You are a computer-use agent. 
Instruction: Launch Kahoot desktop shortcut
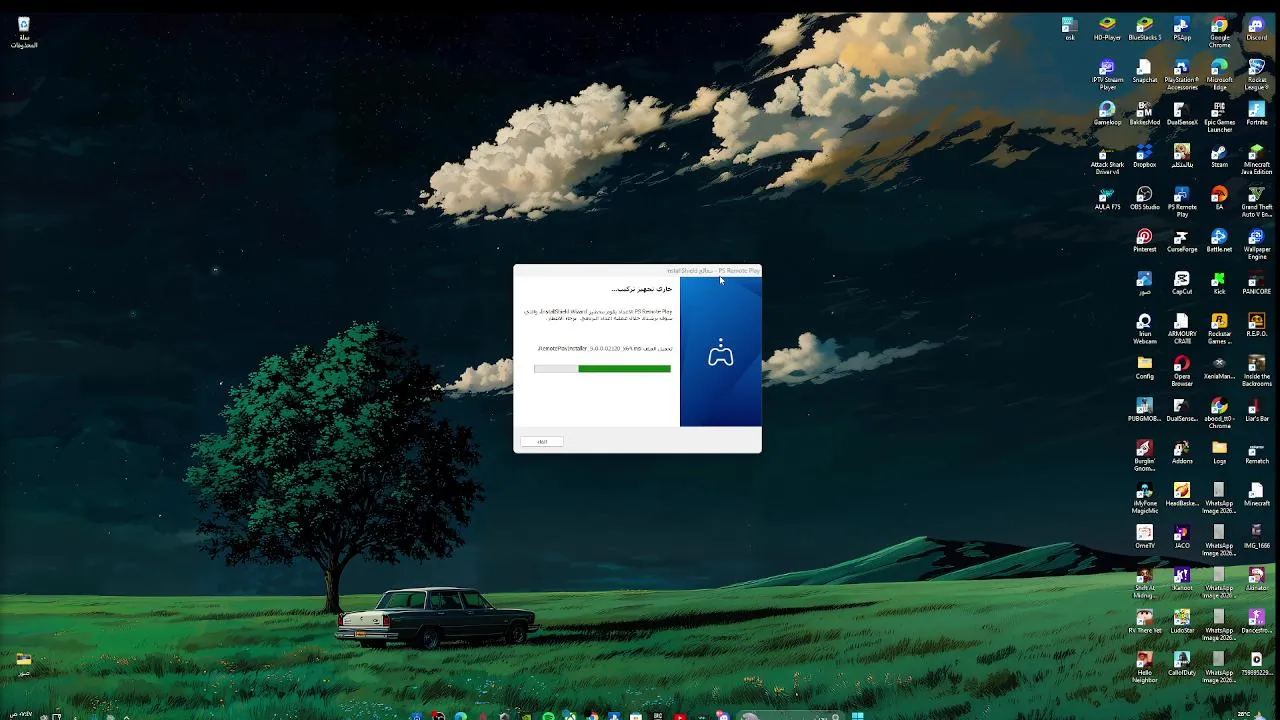click(x=1182, y=578)
